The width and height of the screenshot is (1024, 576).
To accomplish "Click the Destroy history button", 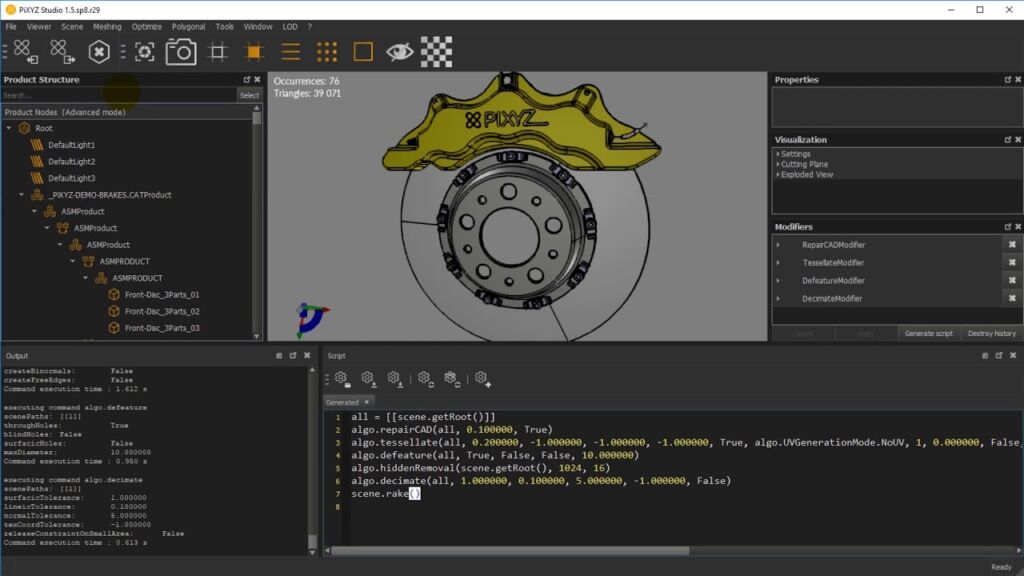I will click(991, 334).
